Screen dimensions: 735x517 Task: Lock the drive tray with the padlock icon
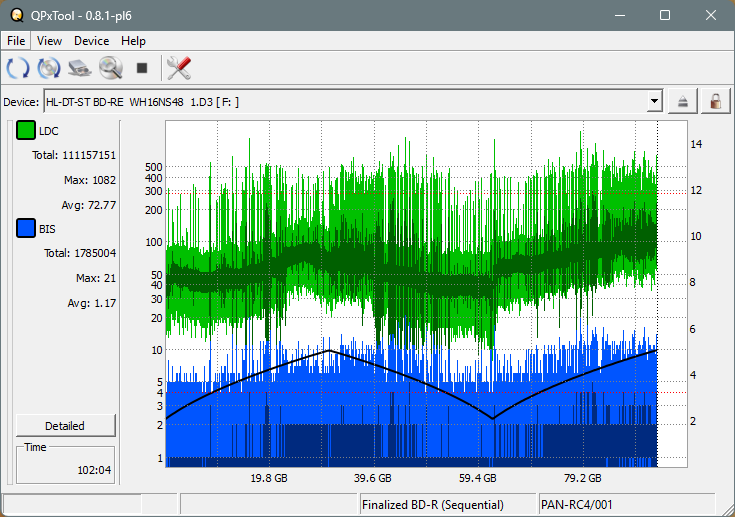[x=715, y=101]
